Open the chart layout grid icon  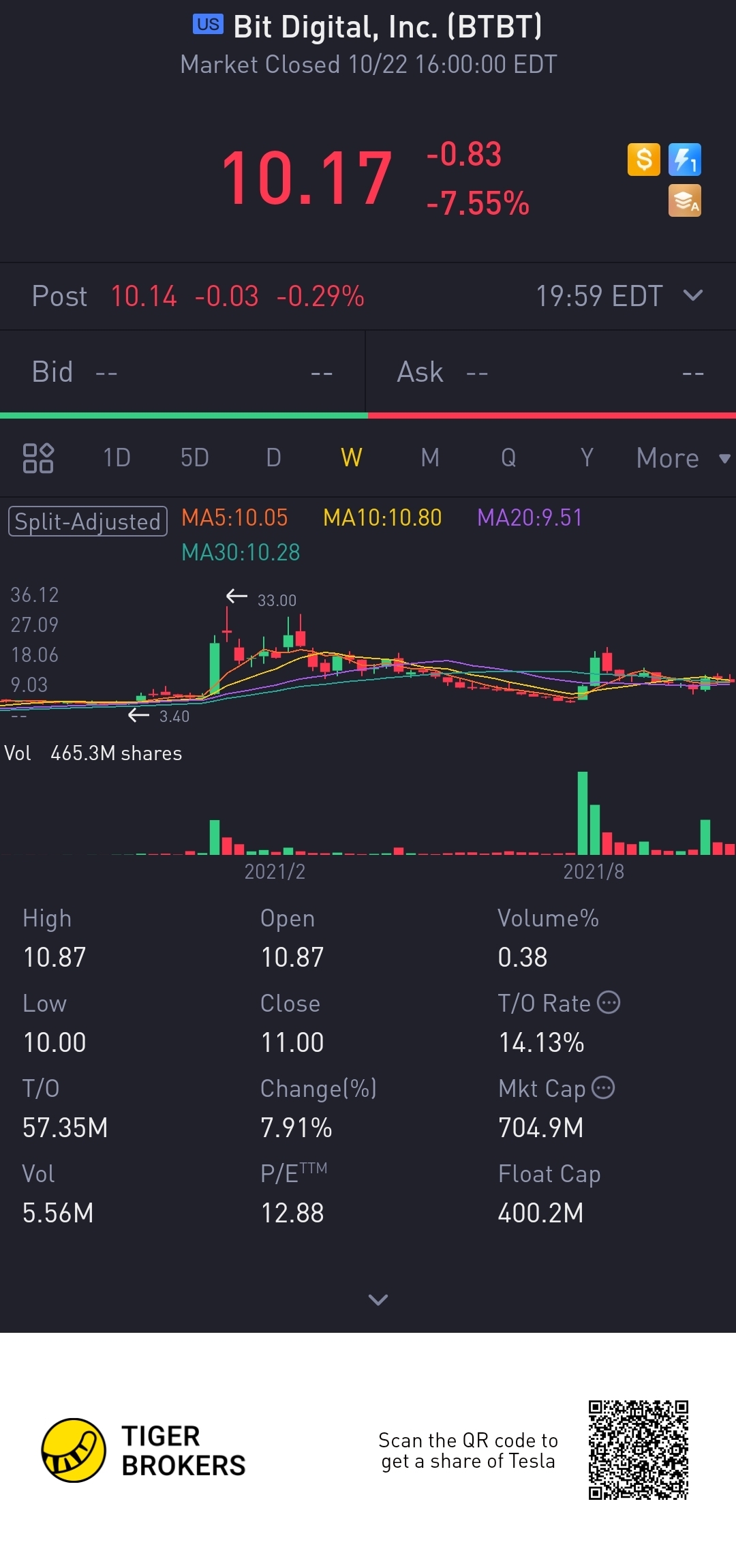click(x=38, y=458)
